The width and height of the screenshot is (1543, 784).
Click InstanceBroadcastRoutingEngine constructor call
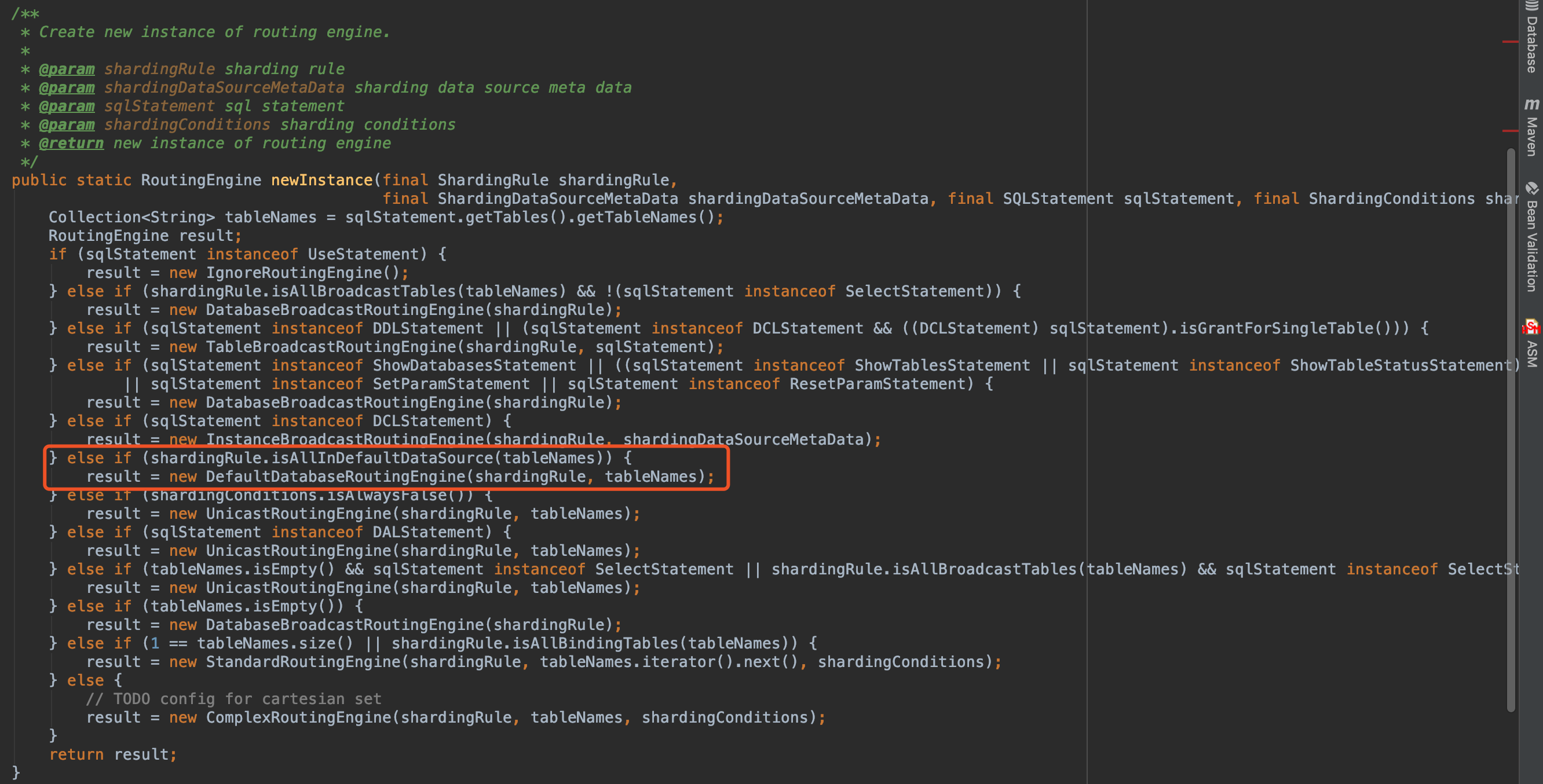tap(345, 439)
